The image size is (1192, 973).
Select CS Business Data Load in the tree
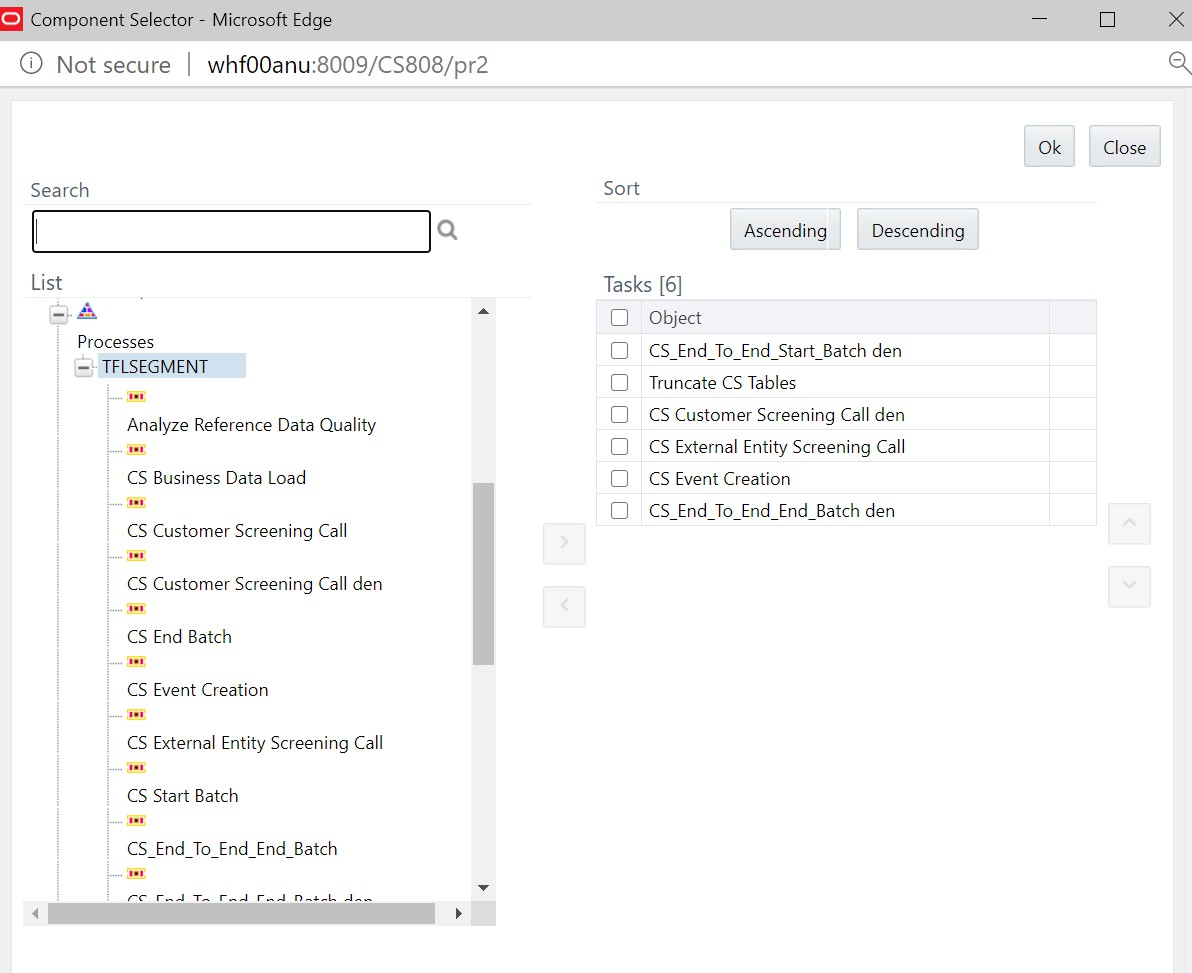(216, 477)
